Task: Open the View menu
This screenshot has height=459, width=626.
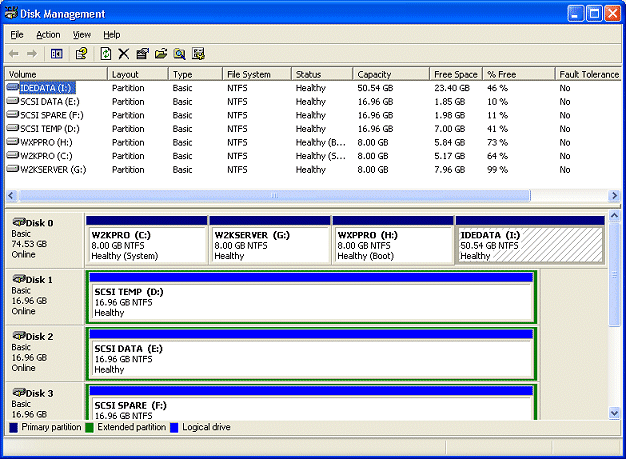Action: (x=82, y=35)
